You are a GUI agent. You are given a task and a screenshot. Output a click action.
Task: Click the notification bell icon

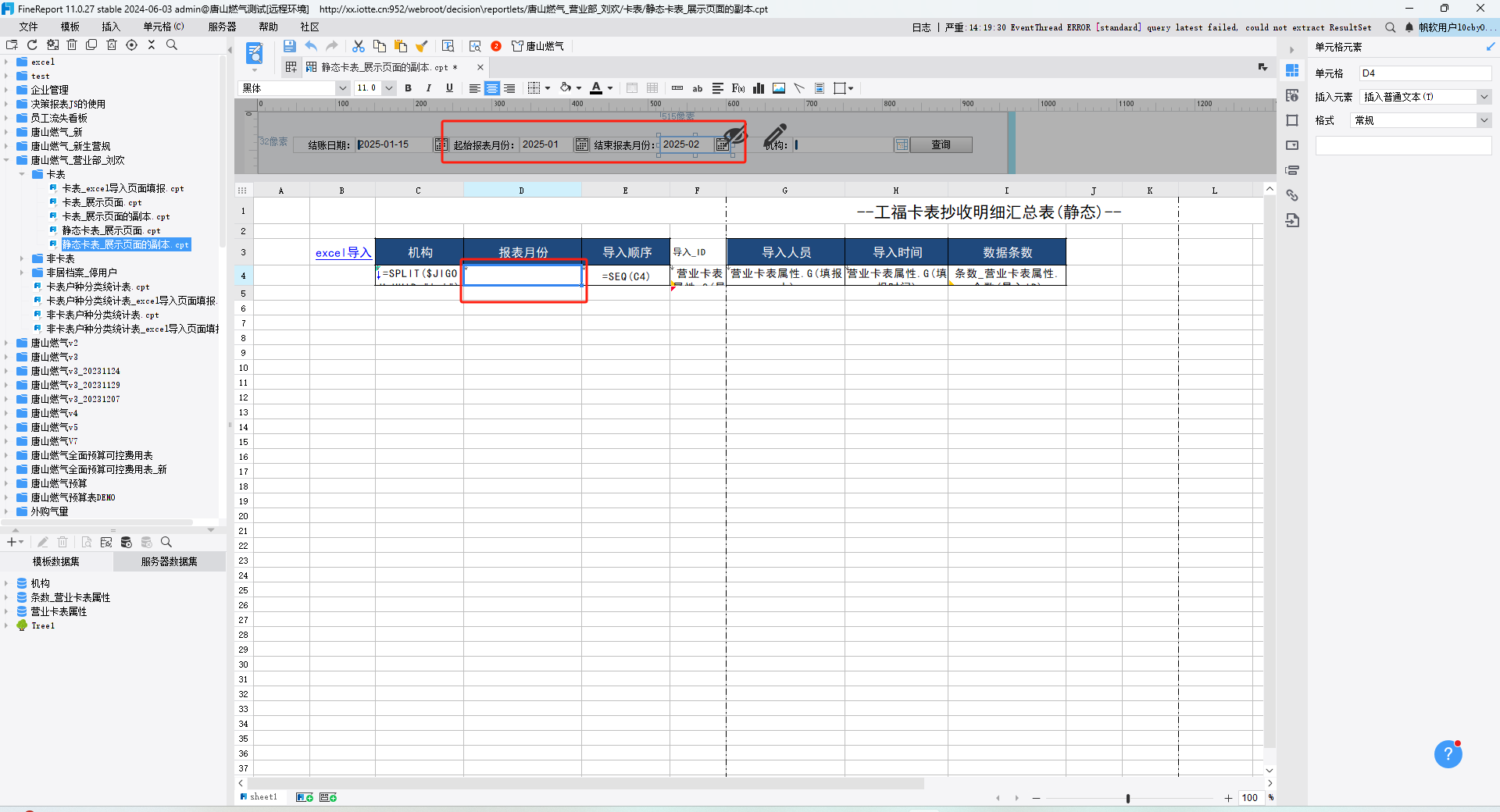(1409, 27)
